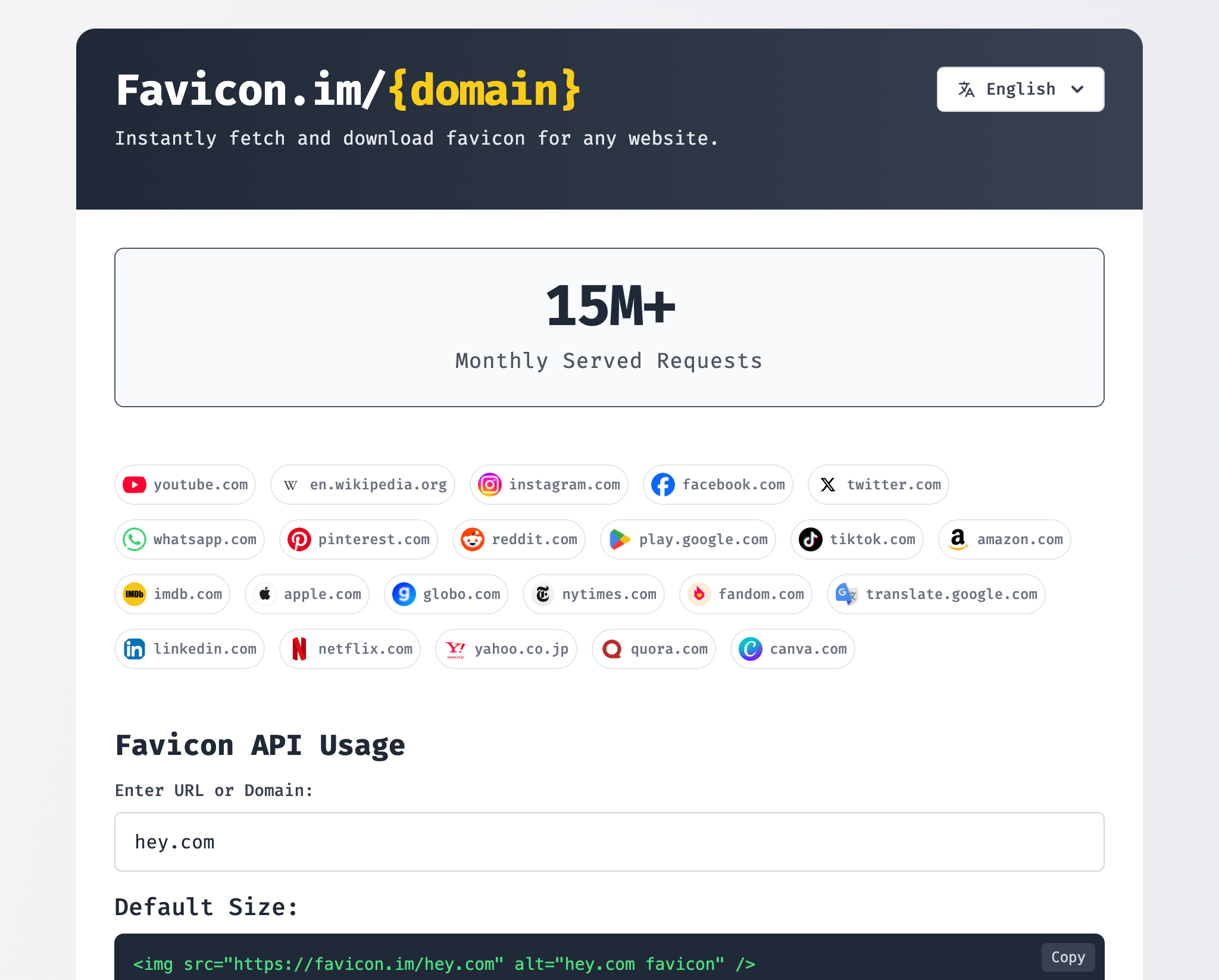Open the en.wikipedia.org favicon link
Screen dimensions: 1219x980
click(x=362, y=485)
